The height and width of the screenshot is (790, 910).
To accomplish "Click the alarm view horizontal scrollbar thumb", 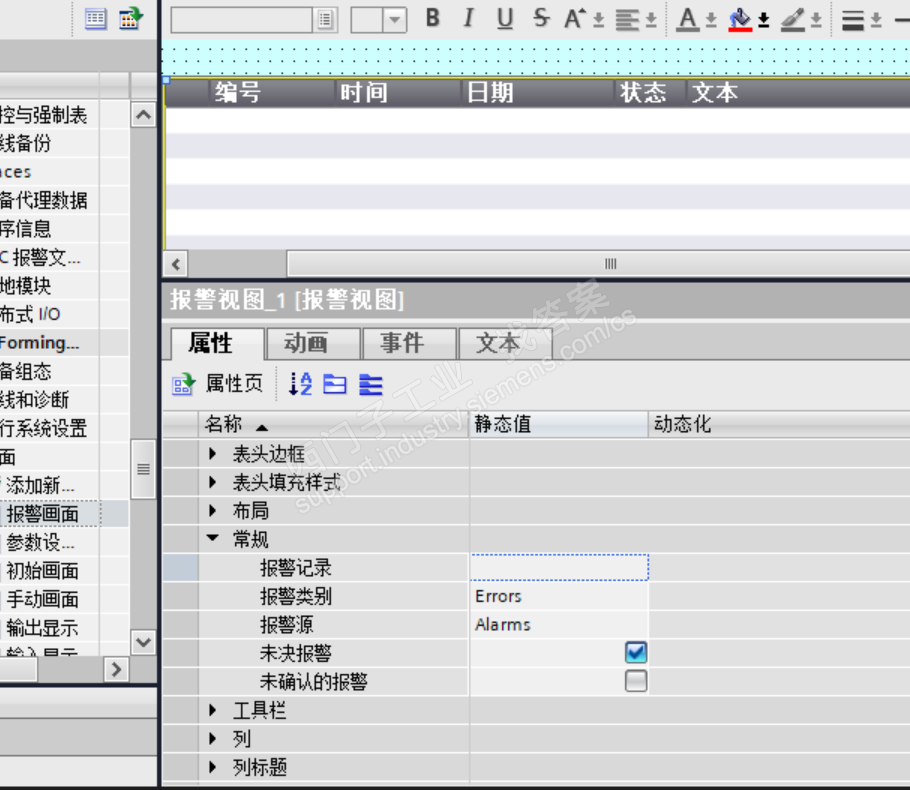I will click(598, 264).
